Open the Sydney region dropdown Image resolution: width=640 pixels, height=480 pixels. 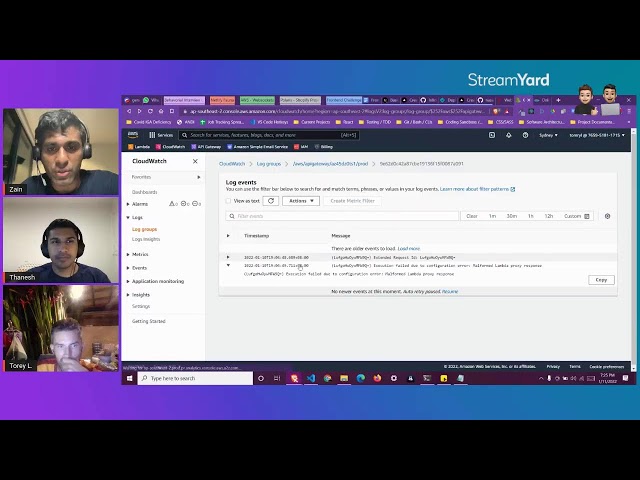(548, 135)
